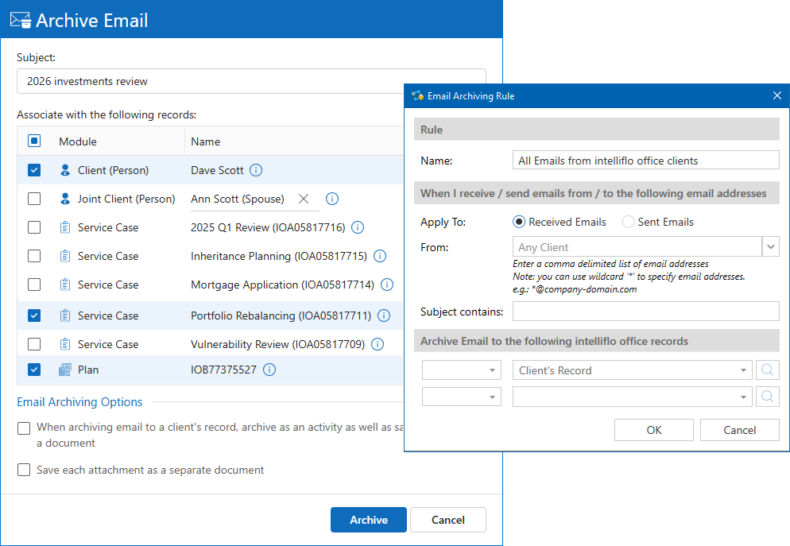Click info icon for 2025 Q1 Review
The height and width of the screenshot is (546, 790).
click(x=357, y=228)
